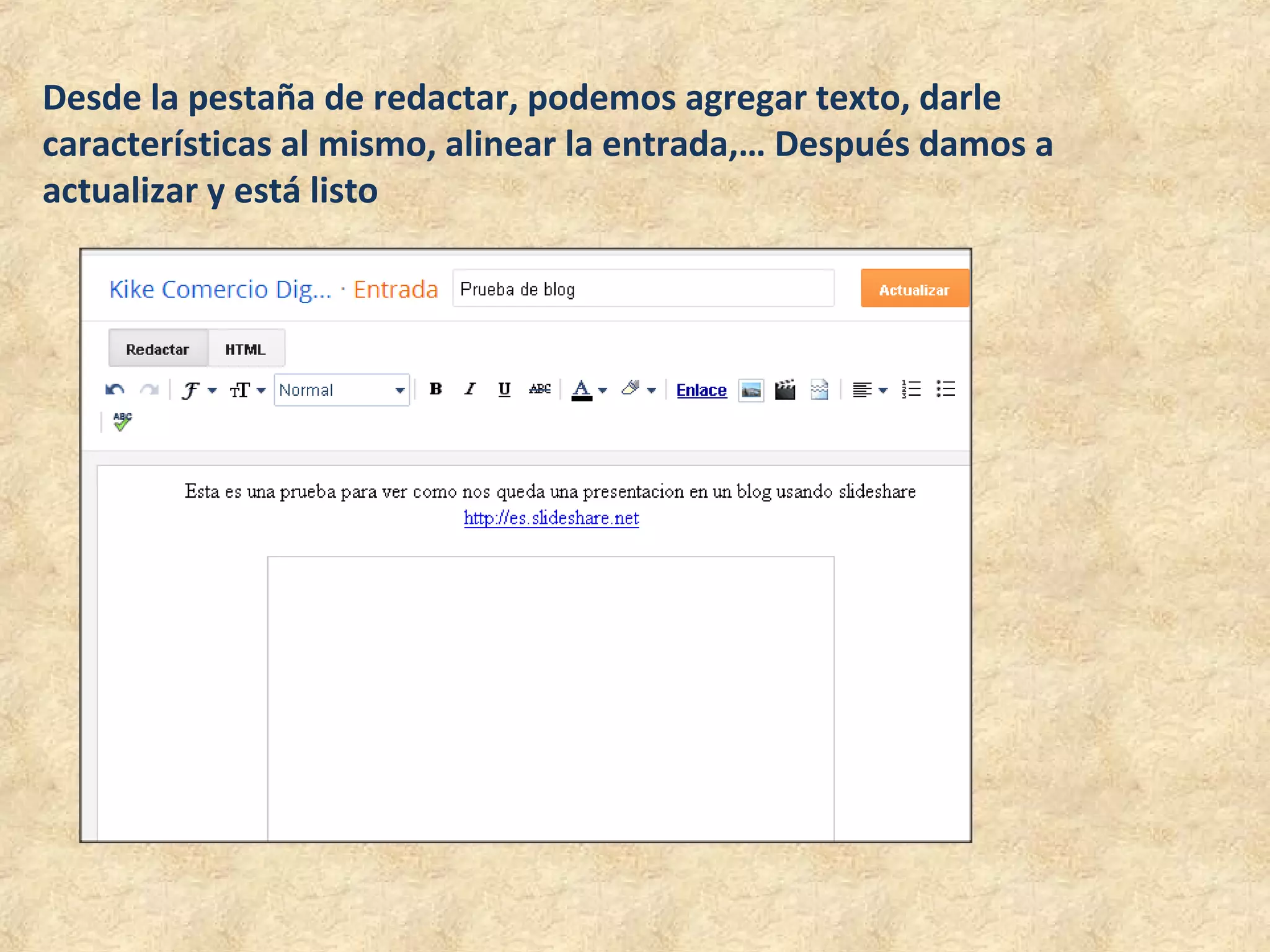Image resolution: width=1270 pixels, height=952 pixels.
Task: Click the bulleted list icon
Action: [x=946, y=389]
